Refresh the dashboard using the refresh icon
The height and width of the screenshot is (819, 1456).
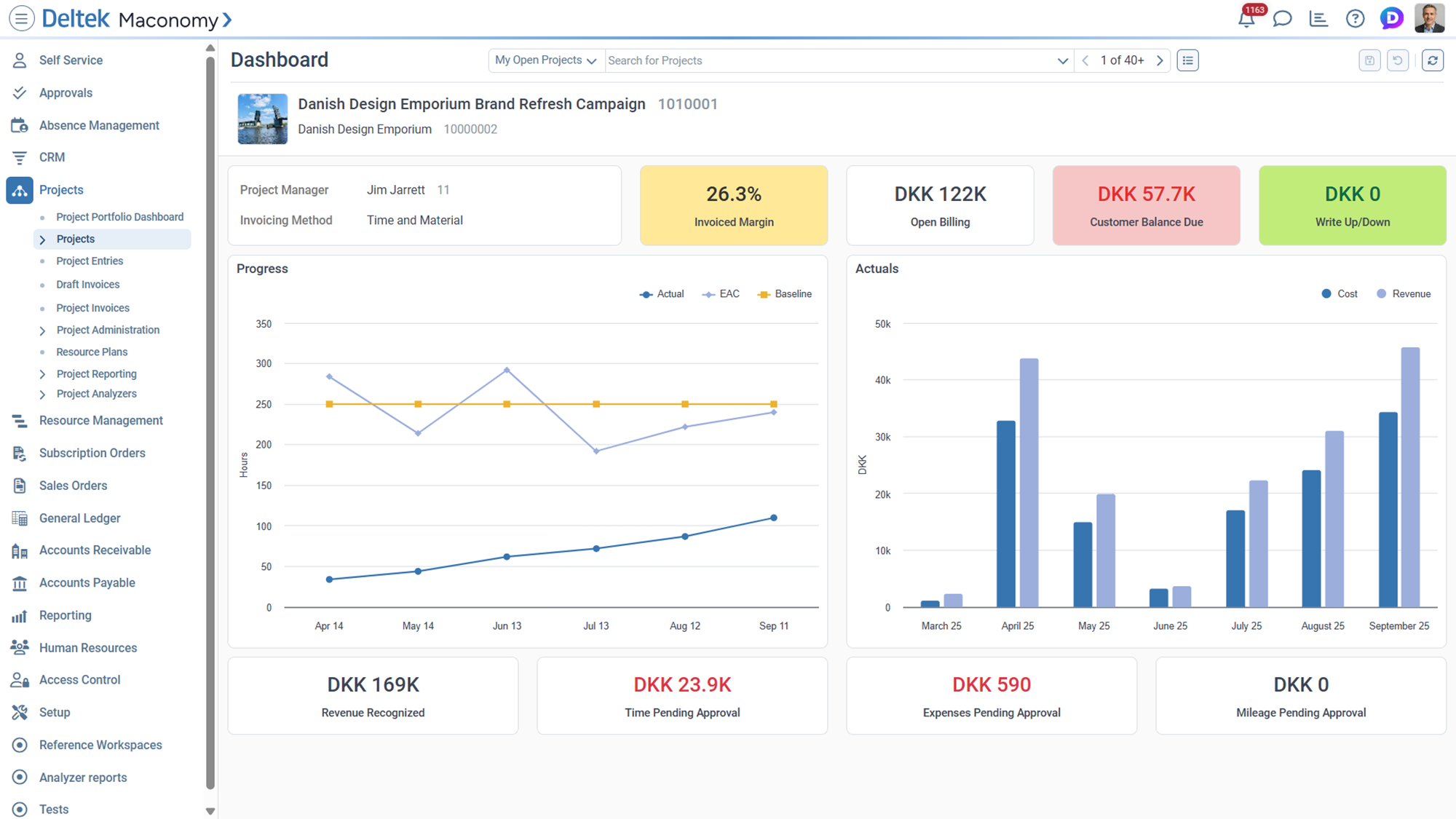pos(1432,60)
